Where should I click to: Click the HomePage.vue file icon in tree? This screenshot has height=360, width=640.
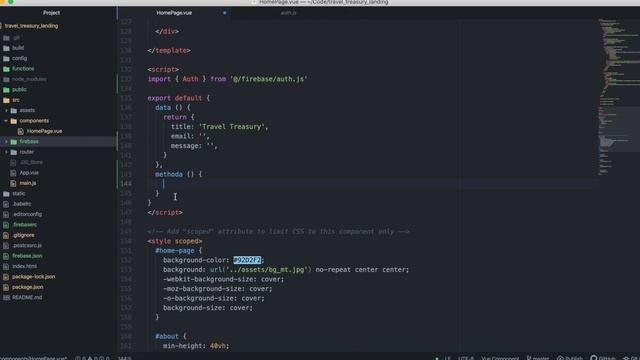pos(20,131)
